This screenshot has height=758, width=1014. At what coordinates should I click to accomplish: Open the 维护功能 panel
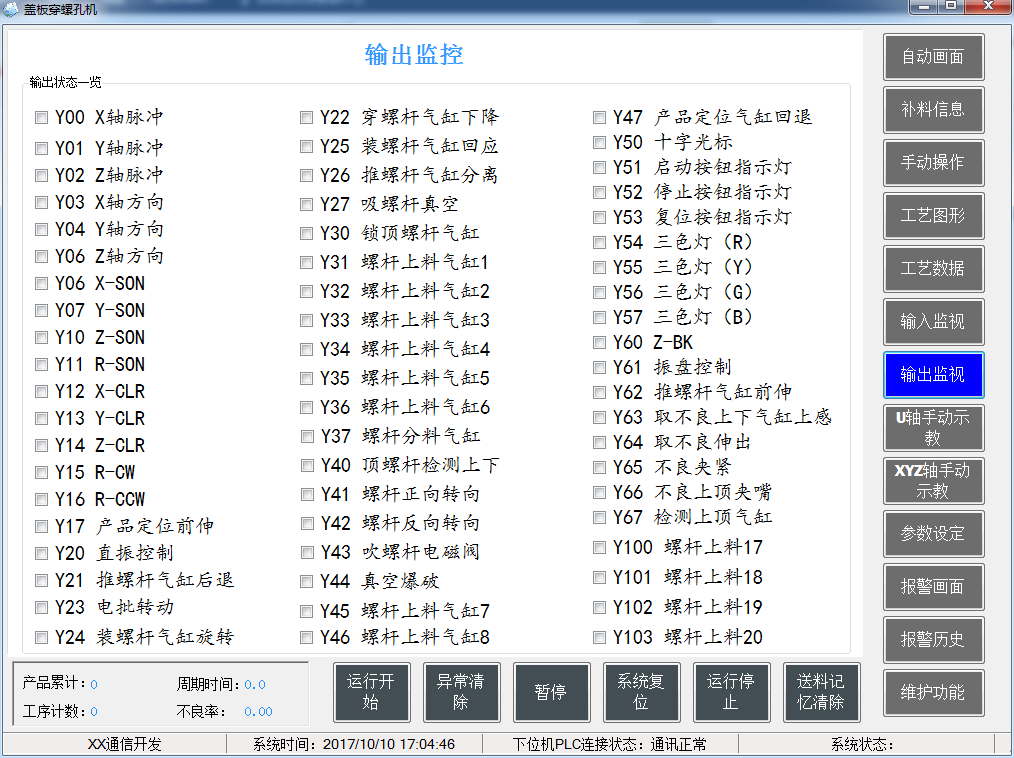[x=933, y=692]
